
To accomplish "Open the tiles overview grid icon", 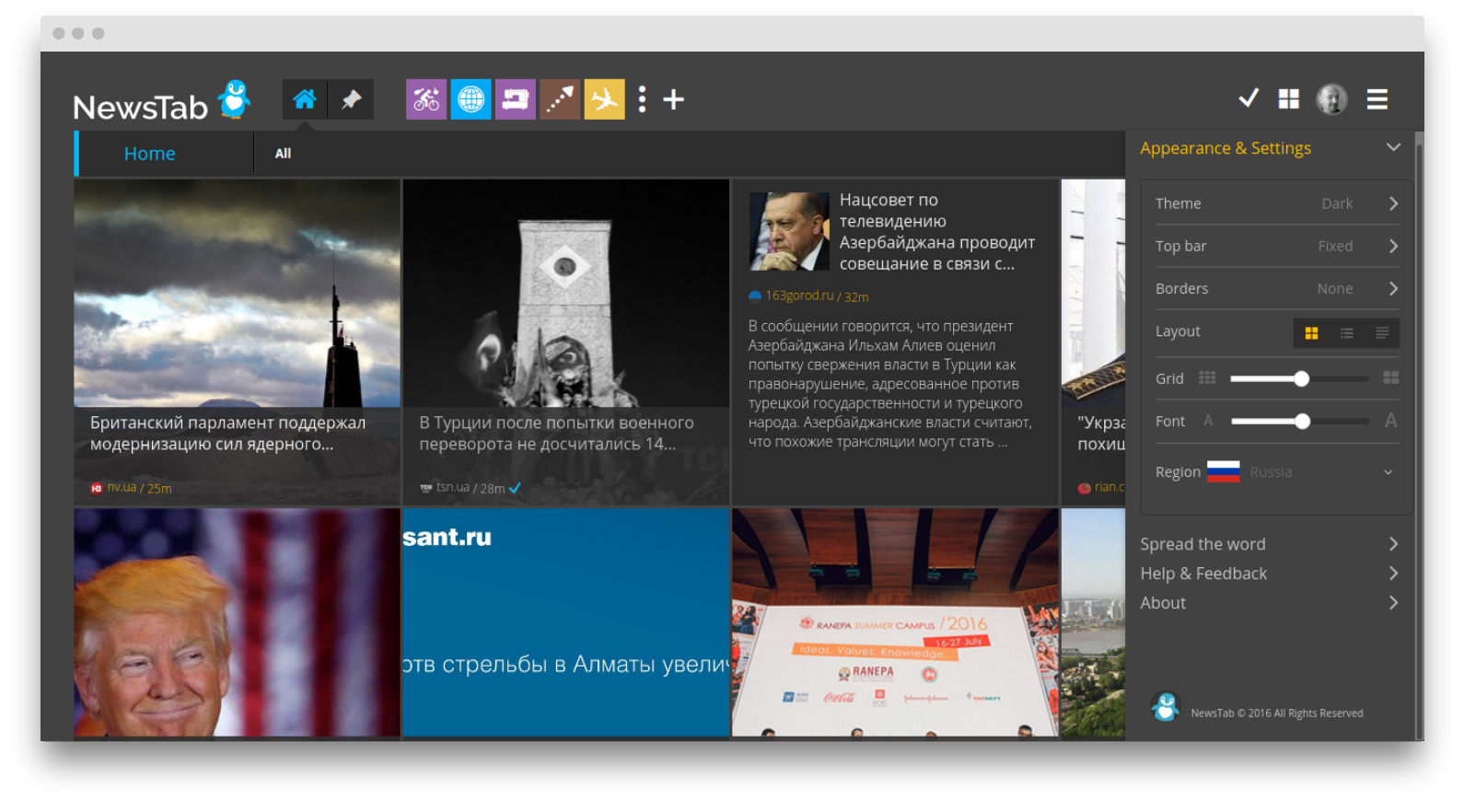I will [1289, 99].
